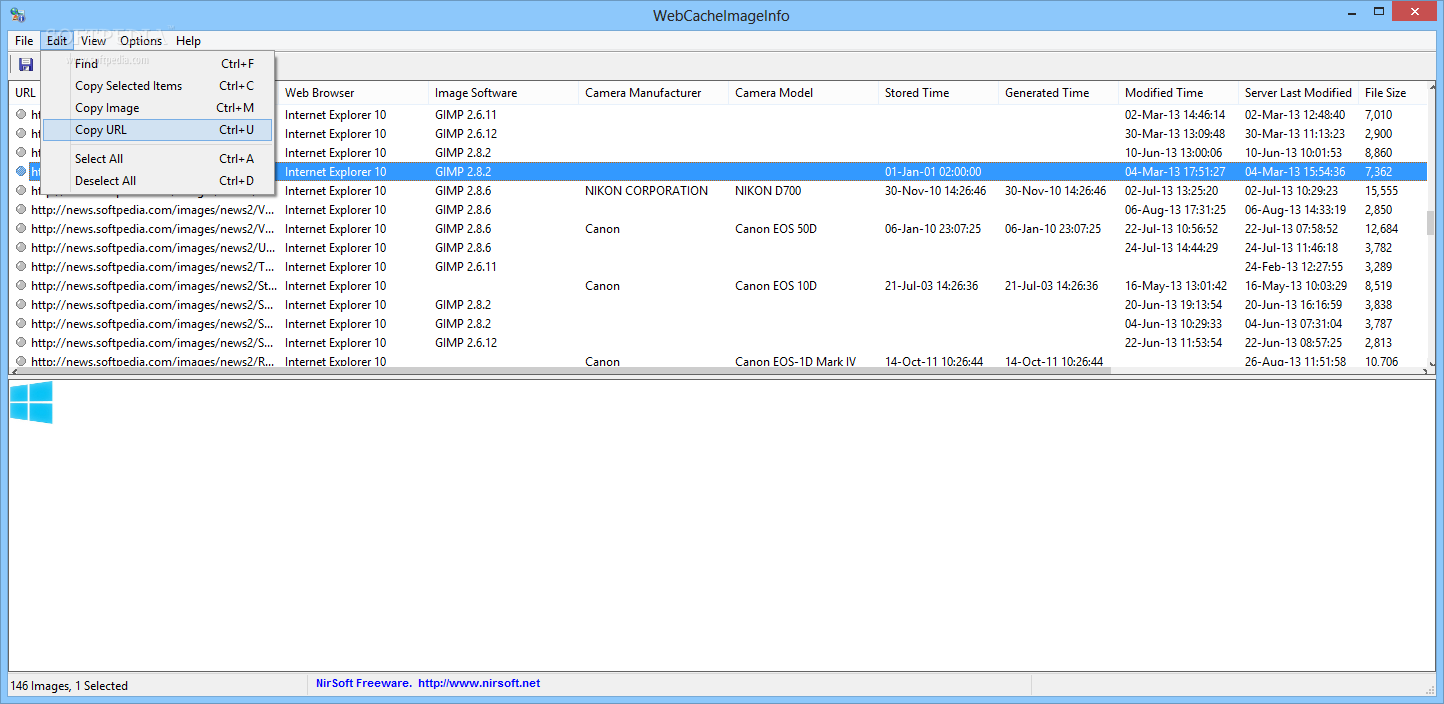Sort by the Web Browser column header
This screenshot has height=704, width=1444.
point(353,93)
